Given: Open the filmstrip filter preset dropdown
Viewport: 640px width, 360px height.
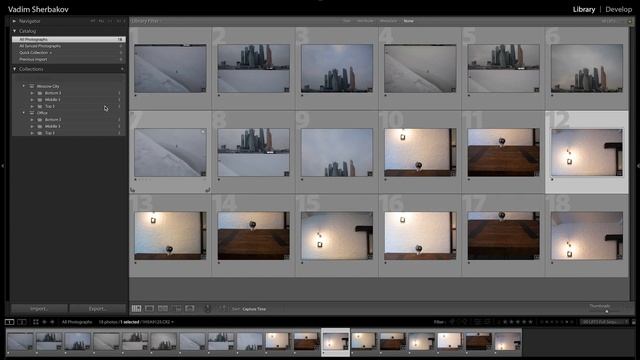Looking at the screenshot, I should (604, 322).
